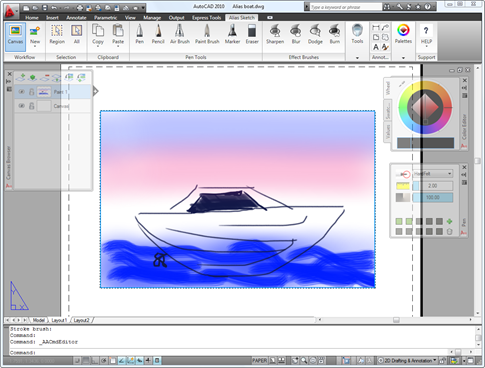Image resolution: width=485 pixels, height=368 pixels.
Task: Select the Marker tool
Action: coord(232,34)
